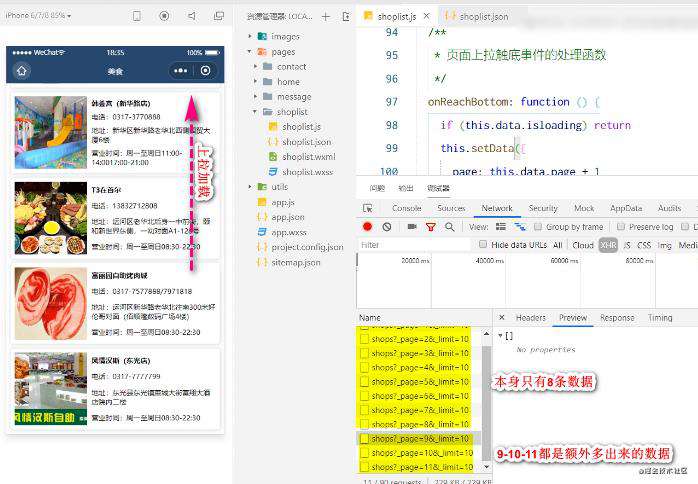Select the Cloud filter type
This screenshot has height=484, width=698.
pyautogui.click(x=583, y=245)
